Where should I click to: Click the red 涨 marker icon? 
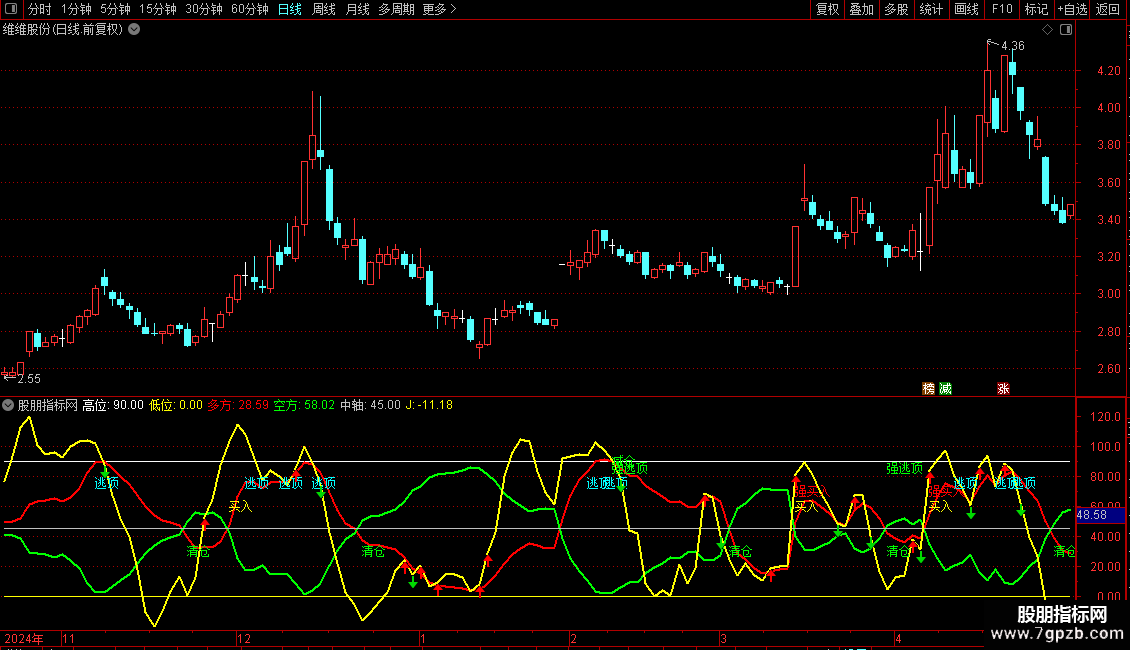click(1003, 389)
